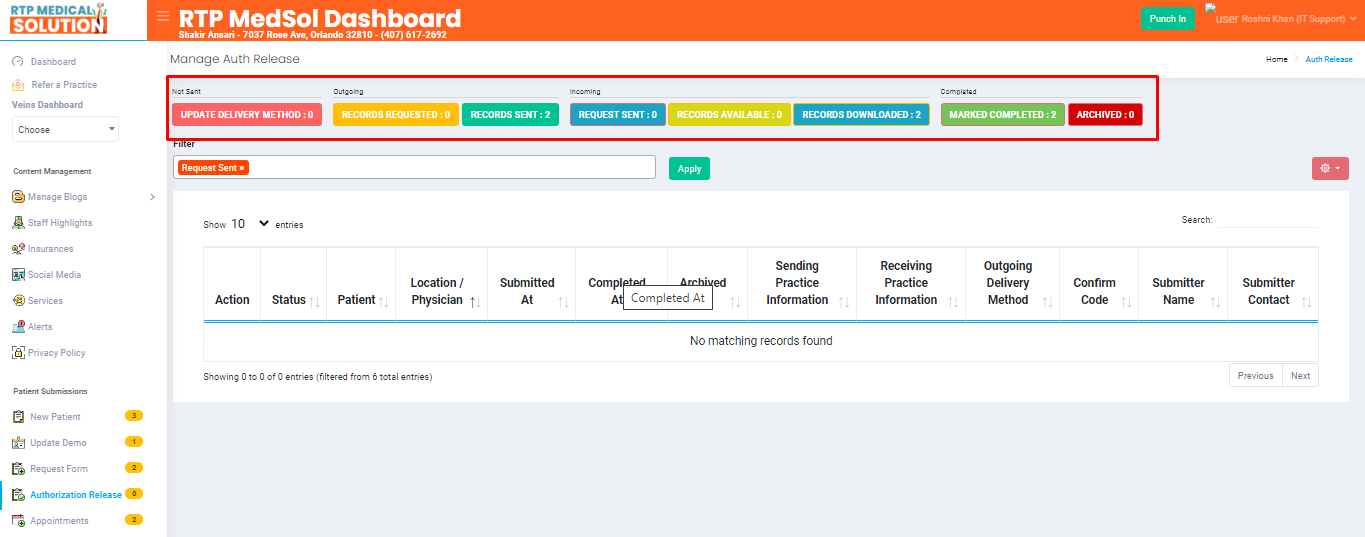
Task: Open the Veins Dashboard Choose dropdown
Action: [65, 129]
